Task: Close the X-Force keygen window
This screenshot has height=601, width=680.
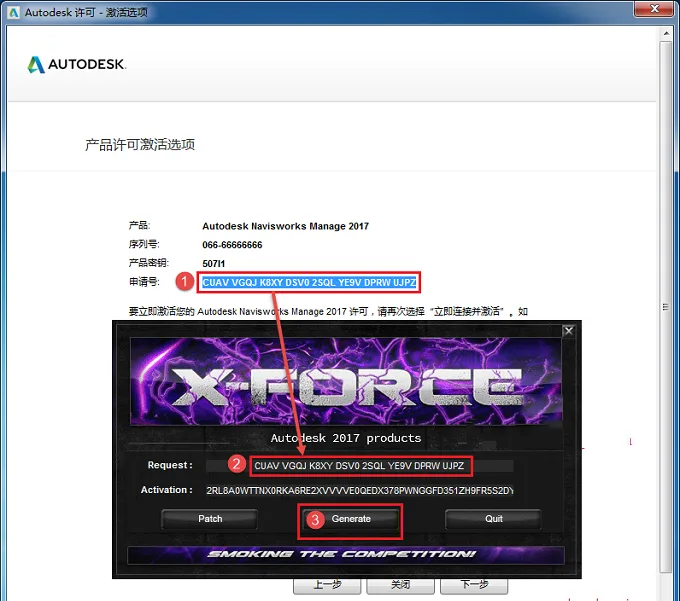Action: pos(569,331)
